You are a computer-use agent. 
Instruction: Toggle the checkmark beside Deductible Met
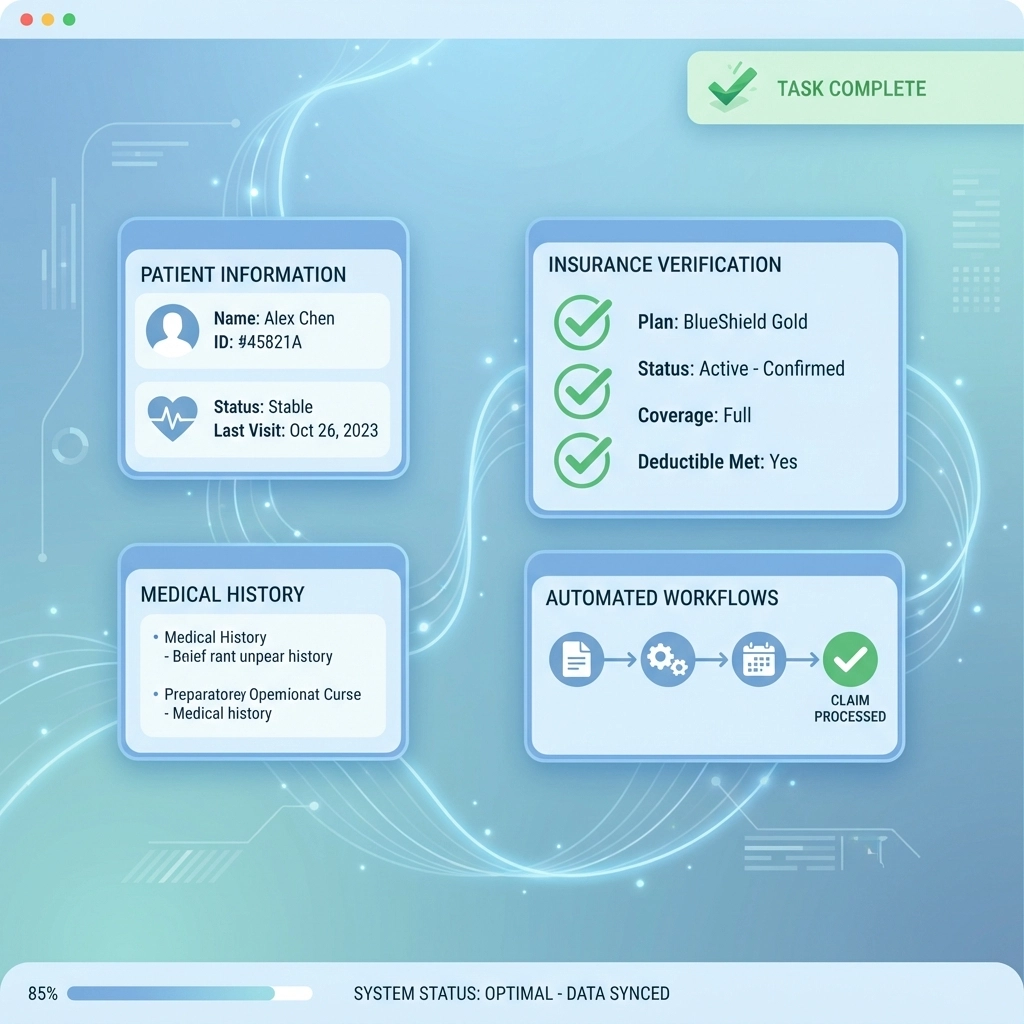point(582,459)
